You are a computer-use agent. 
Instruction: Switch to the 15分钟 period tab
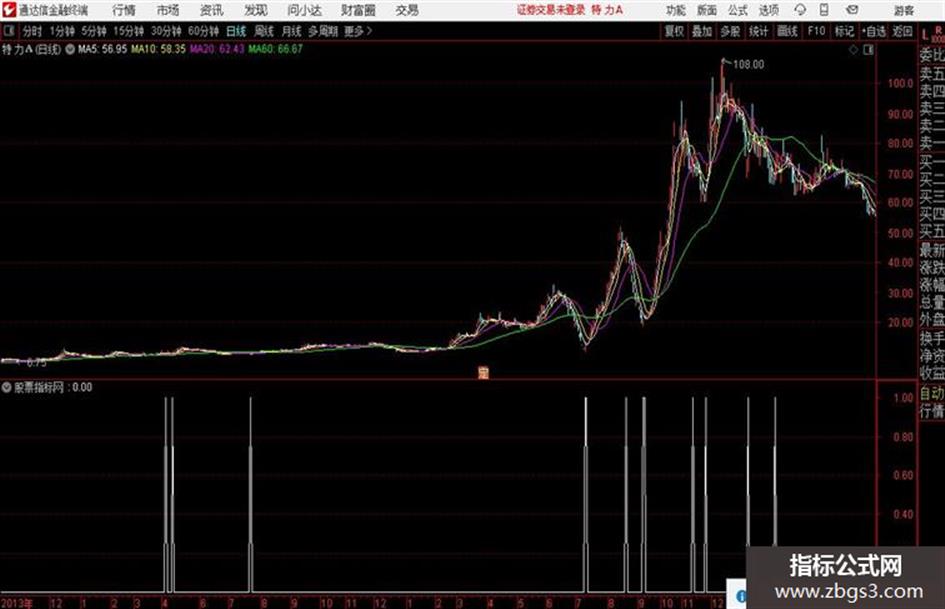128,31
